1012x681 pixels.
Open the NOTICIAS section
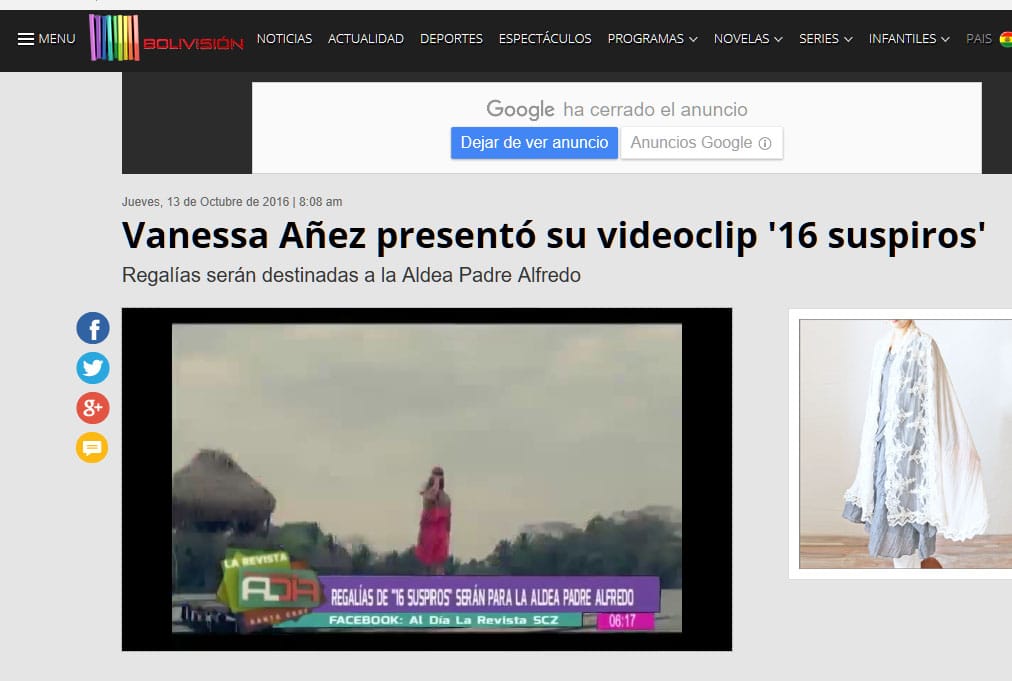[284, 39]
